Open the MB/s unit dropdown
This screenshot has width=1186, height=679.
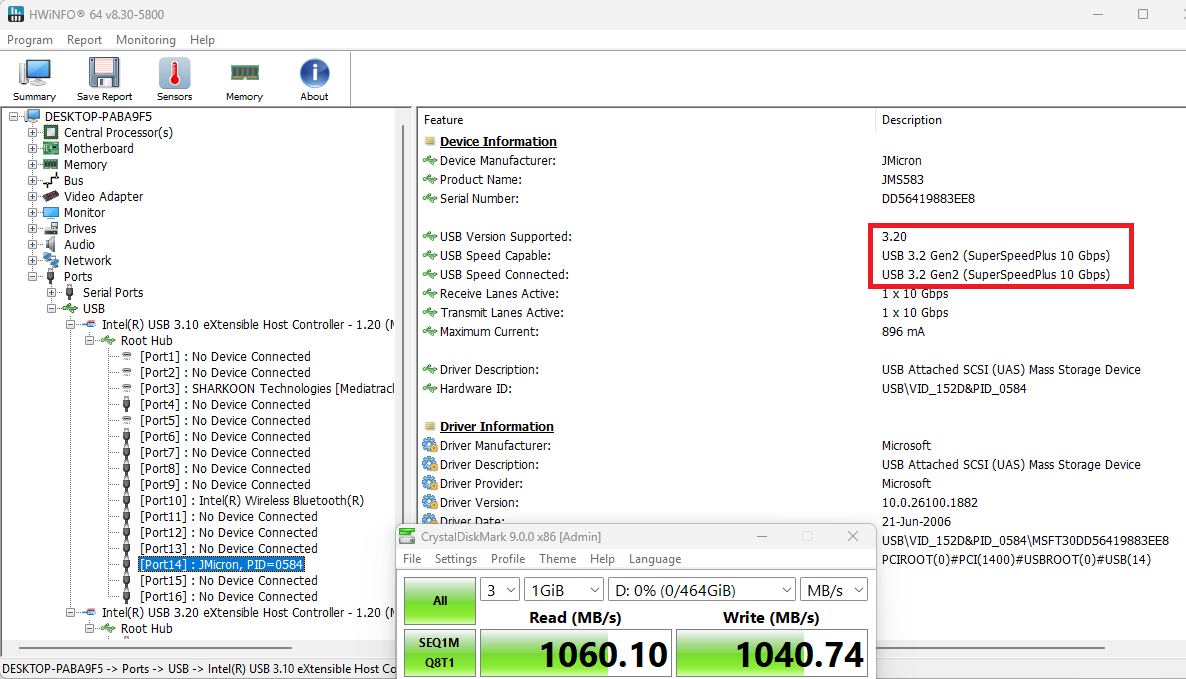(834, 590)
